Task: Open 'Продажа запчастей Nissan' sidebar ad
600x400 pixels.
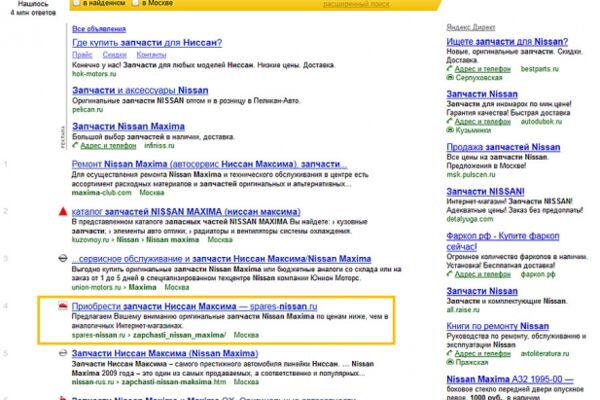Action: (x=503, y=147)
